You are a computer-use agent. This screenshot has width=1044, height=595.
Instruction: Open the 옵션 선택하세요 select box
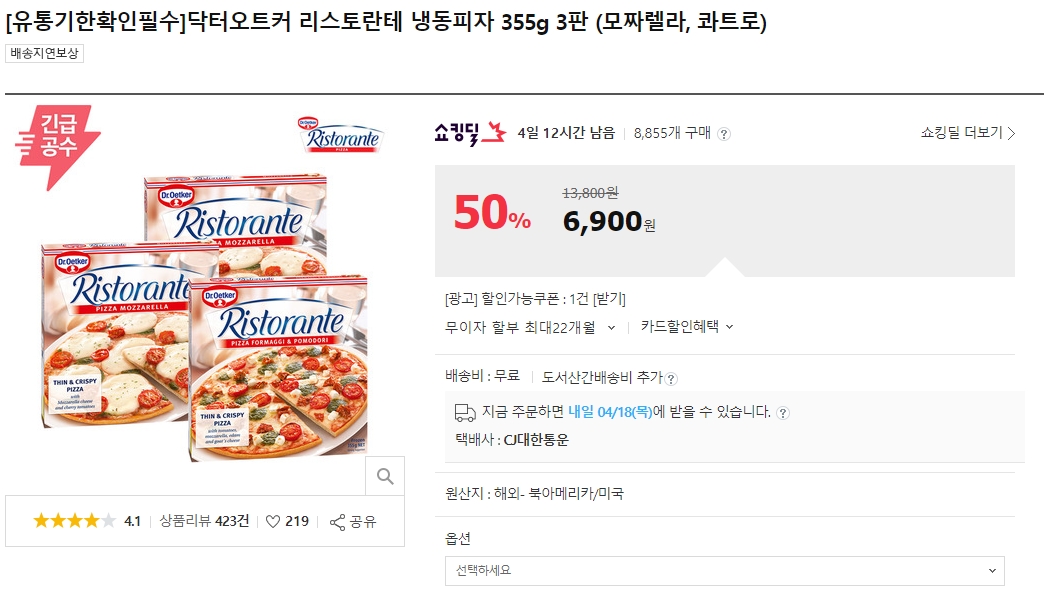pyautogui.click(x=724, y=570)
